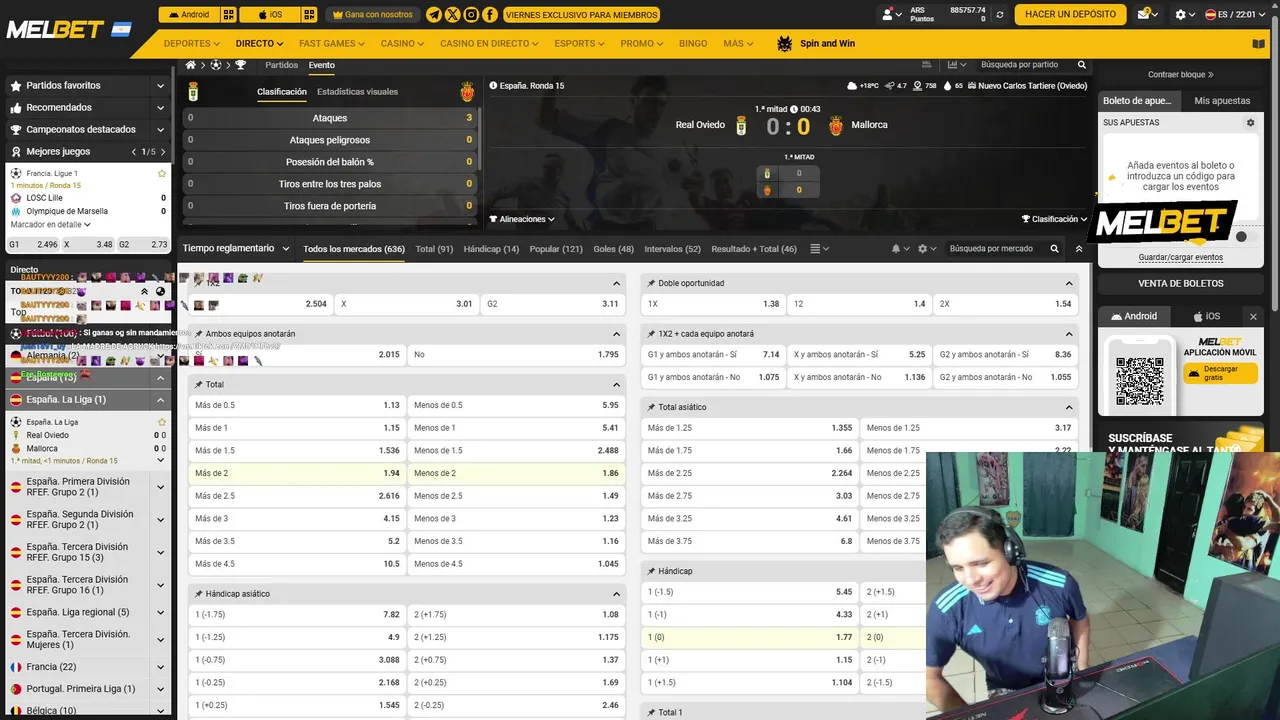Pin the Hándicap asiático market
1280x720 pixels.
(198, 594)
